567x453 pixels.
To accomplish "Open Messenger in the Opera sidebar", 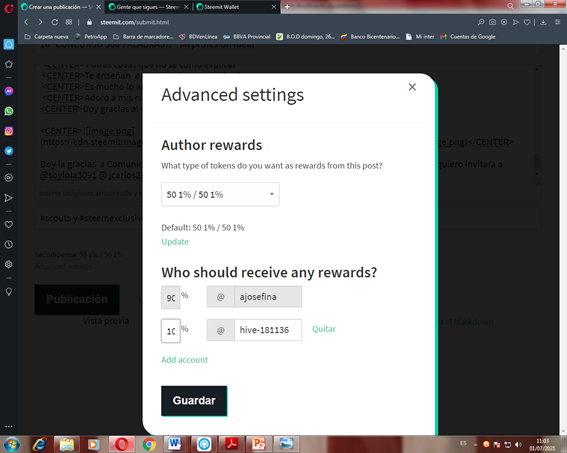I will click(x=9, y=91).
